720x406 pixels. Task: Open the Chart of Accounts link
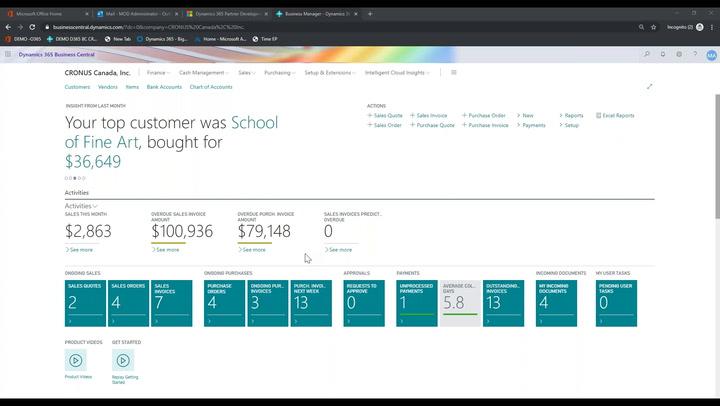point(211,87)
